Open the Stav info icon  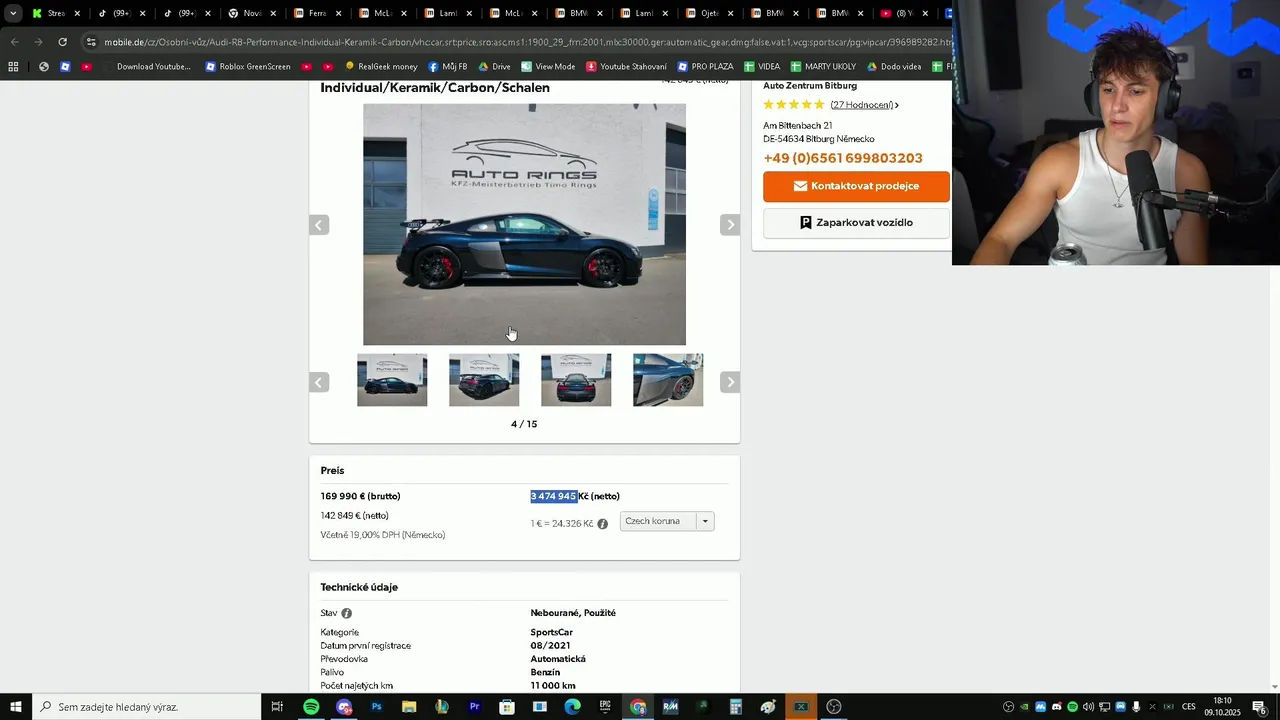346,613
